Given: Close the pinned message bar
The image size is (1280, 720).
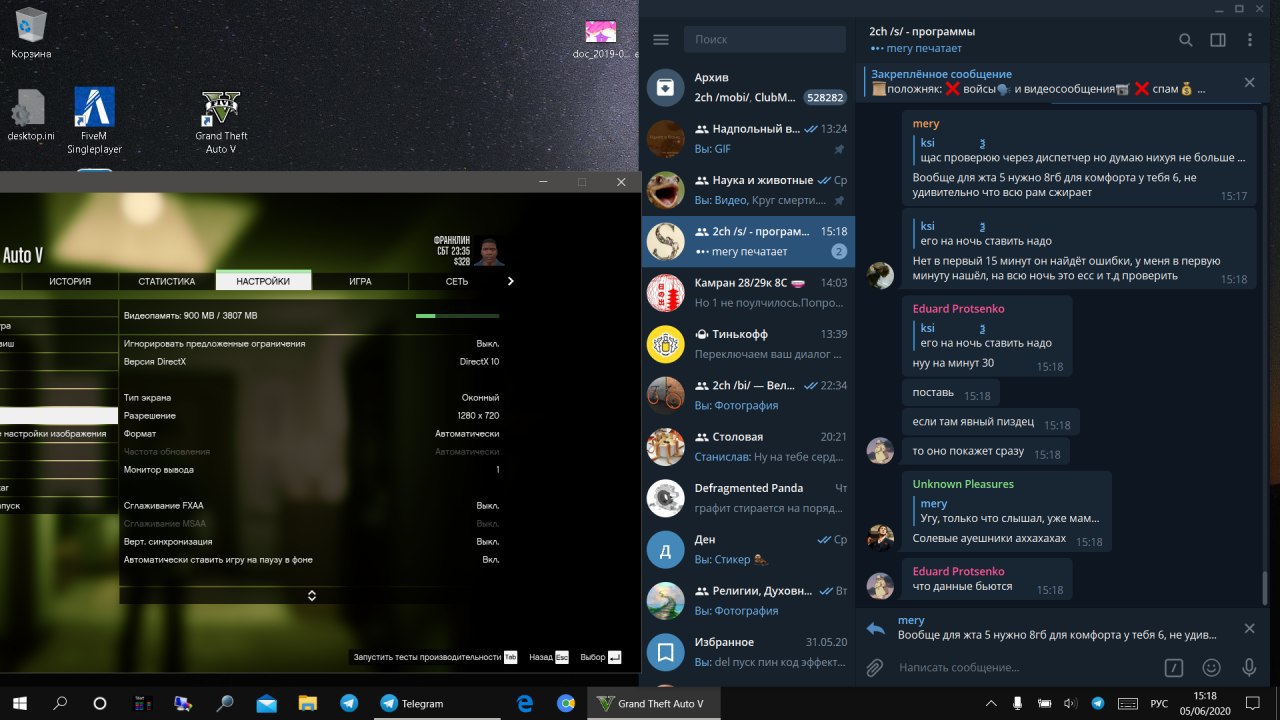Looking at the screenshot, I should (1249, 82).
